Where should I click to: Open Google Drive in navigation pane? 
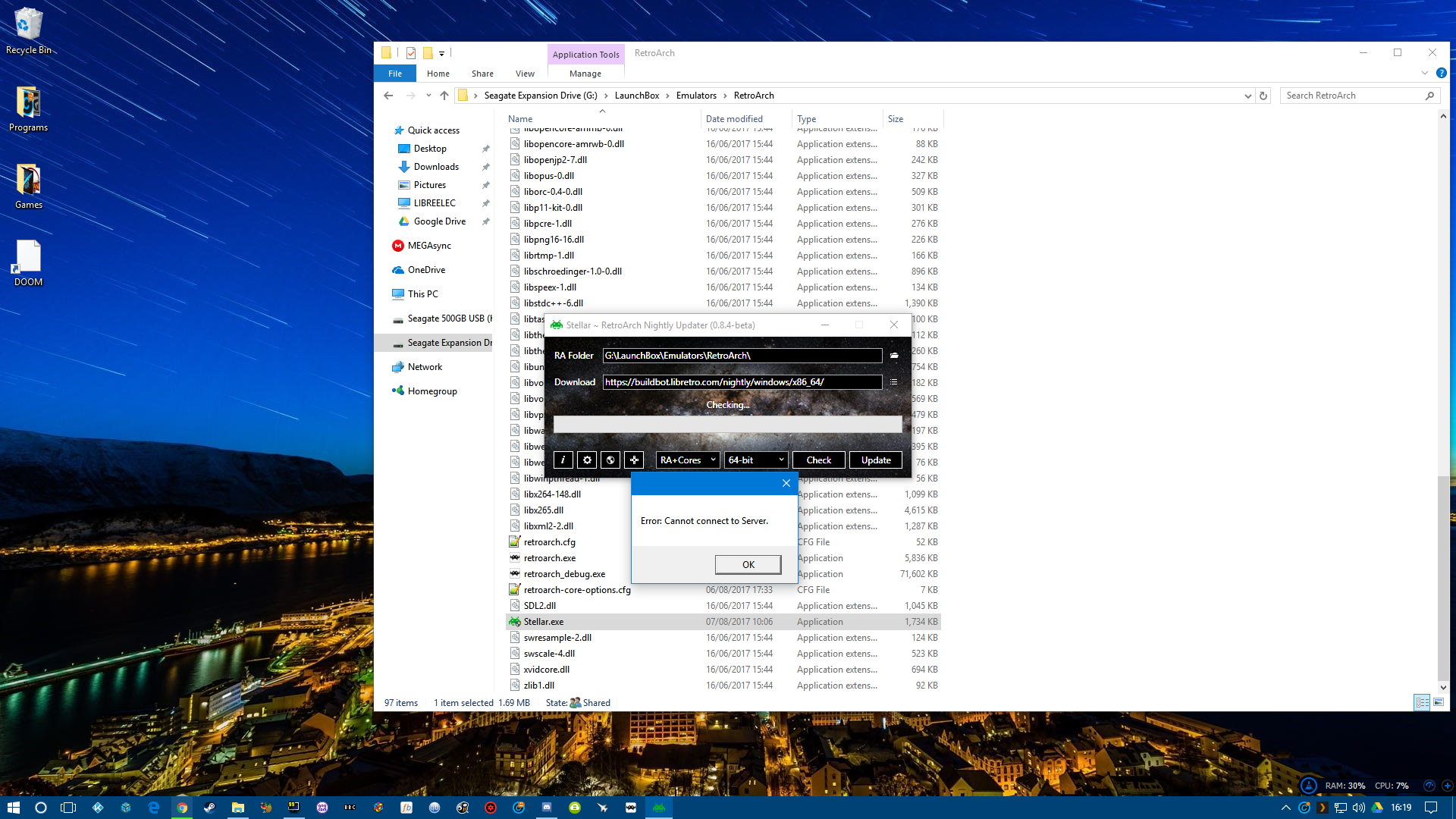(x=439, y=221)
